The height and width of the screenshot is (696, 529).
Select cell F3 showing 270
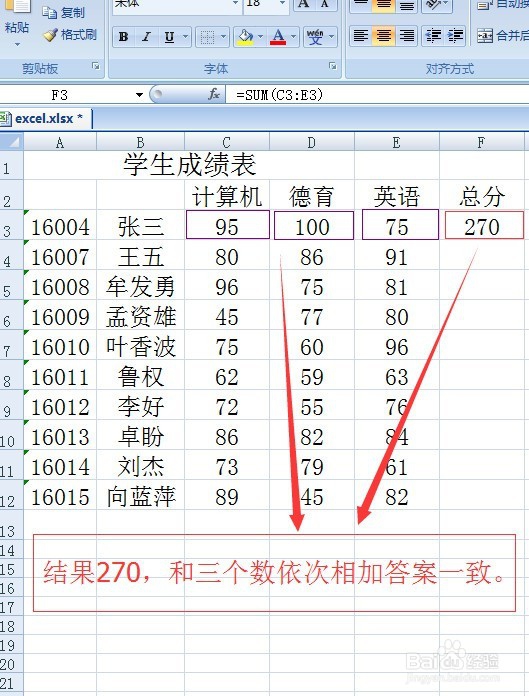484,226
